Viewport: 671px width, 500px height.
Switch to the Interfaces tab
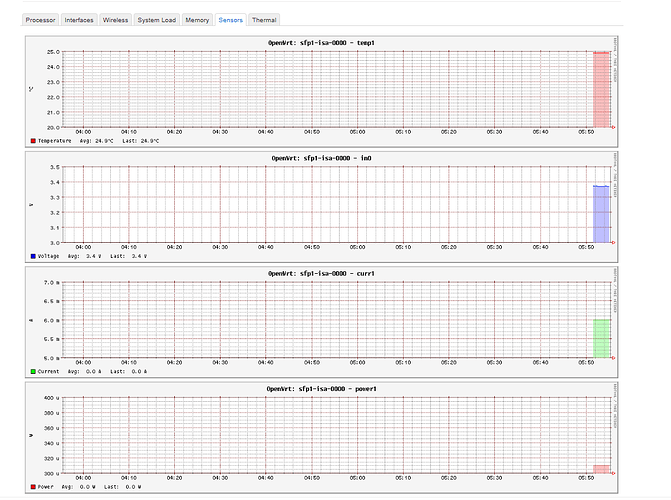[x=81, y=19]
